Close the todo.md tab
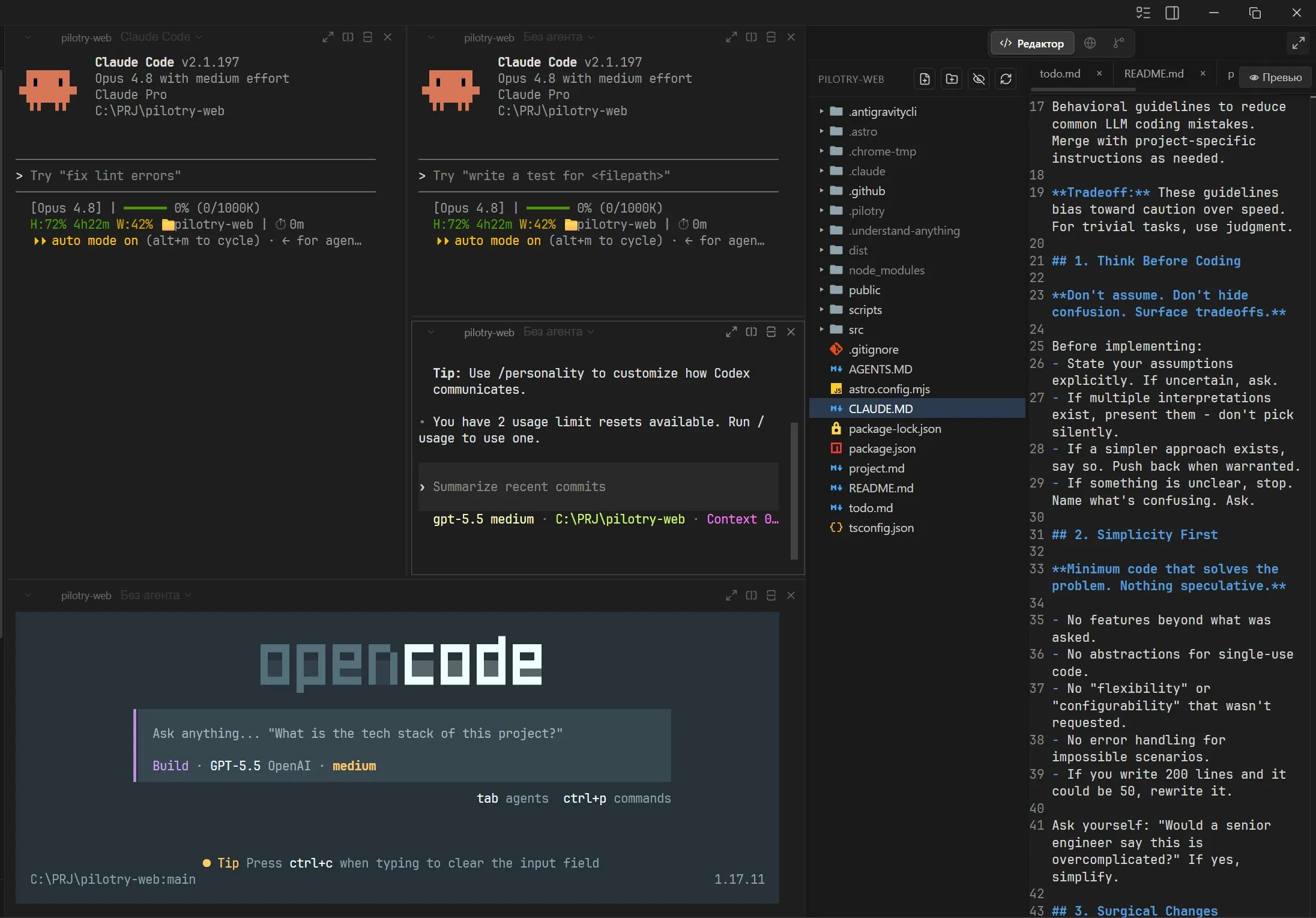The width and height of the screenshot is (1316, 918). [x=1099, y=73]
